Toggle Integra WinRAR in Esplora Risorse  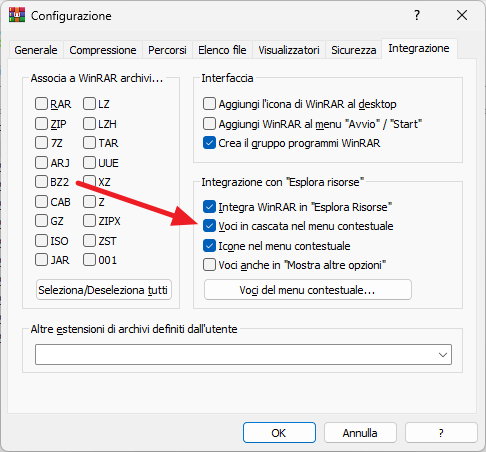pyautogui.click(x=209, y=207)
